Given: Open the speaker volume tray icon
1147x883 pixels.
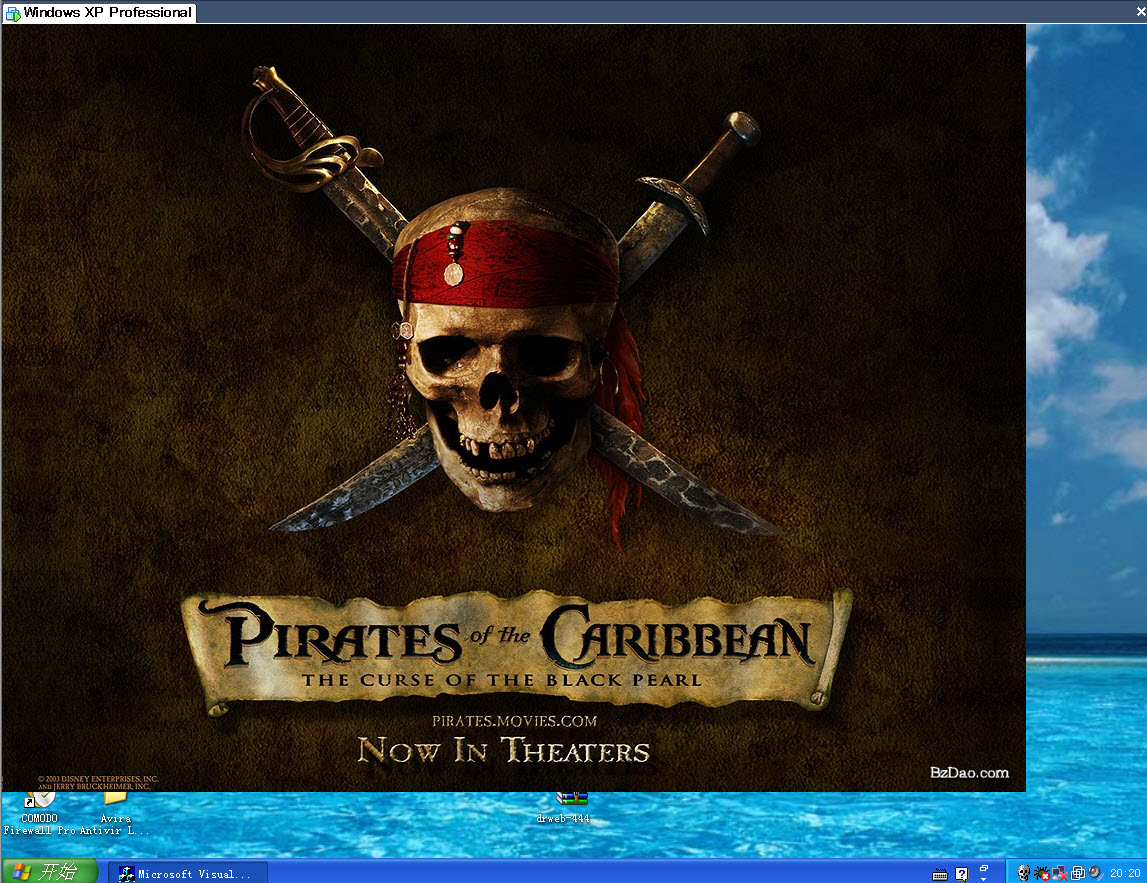Looking at the screenshot, I should pyautogui.click(x=1095, y=873).
